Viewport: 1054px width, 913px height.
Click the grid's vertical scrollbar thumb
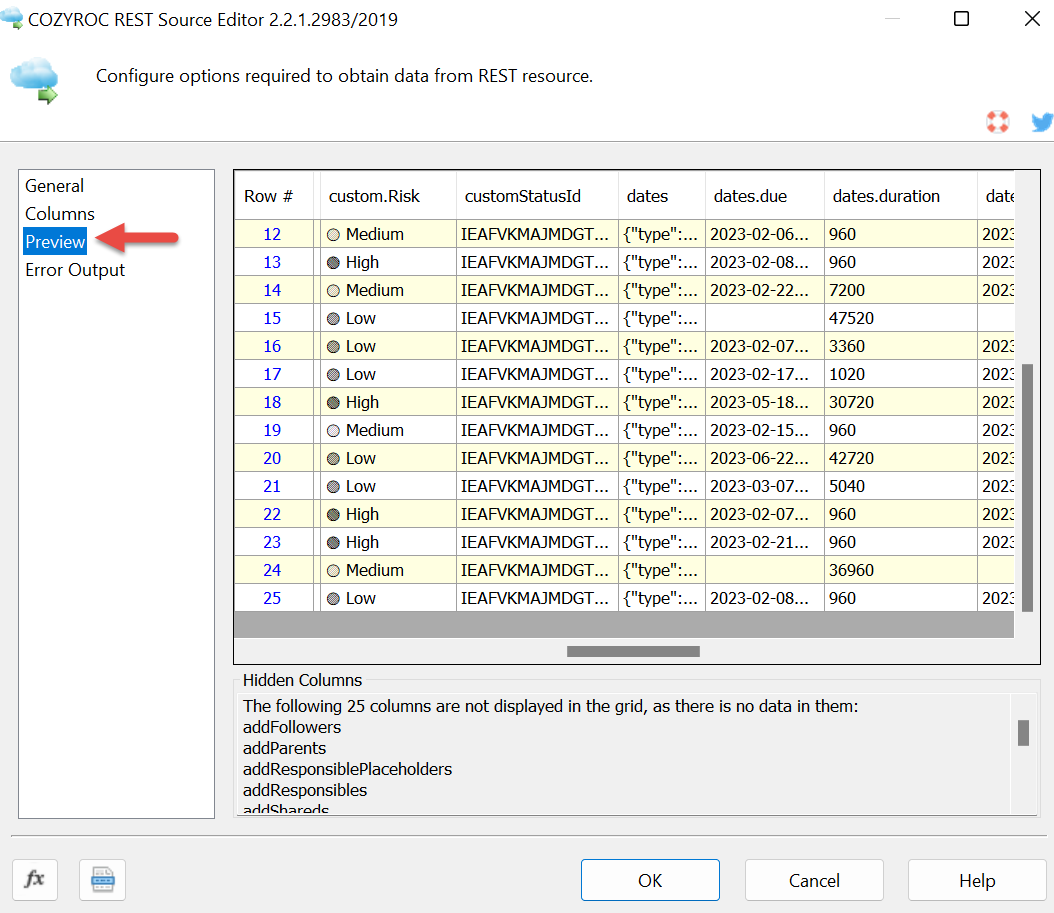point(1027,487)
